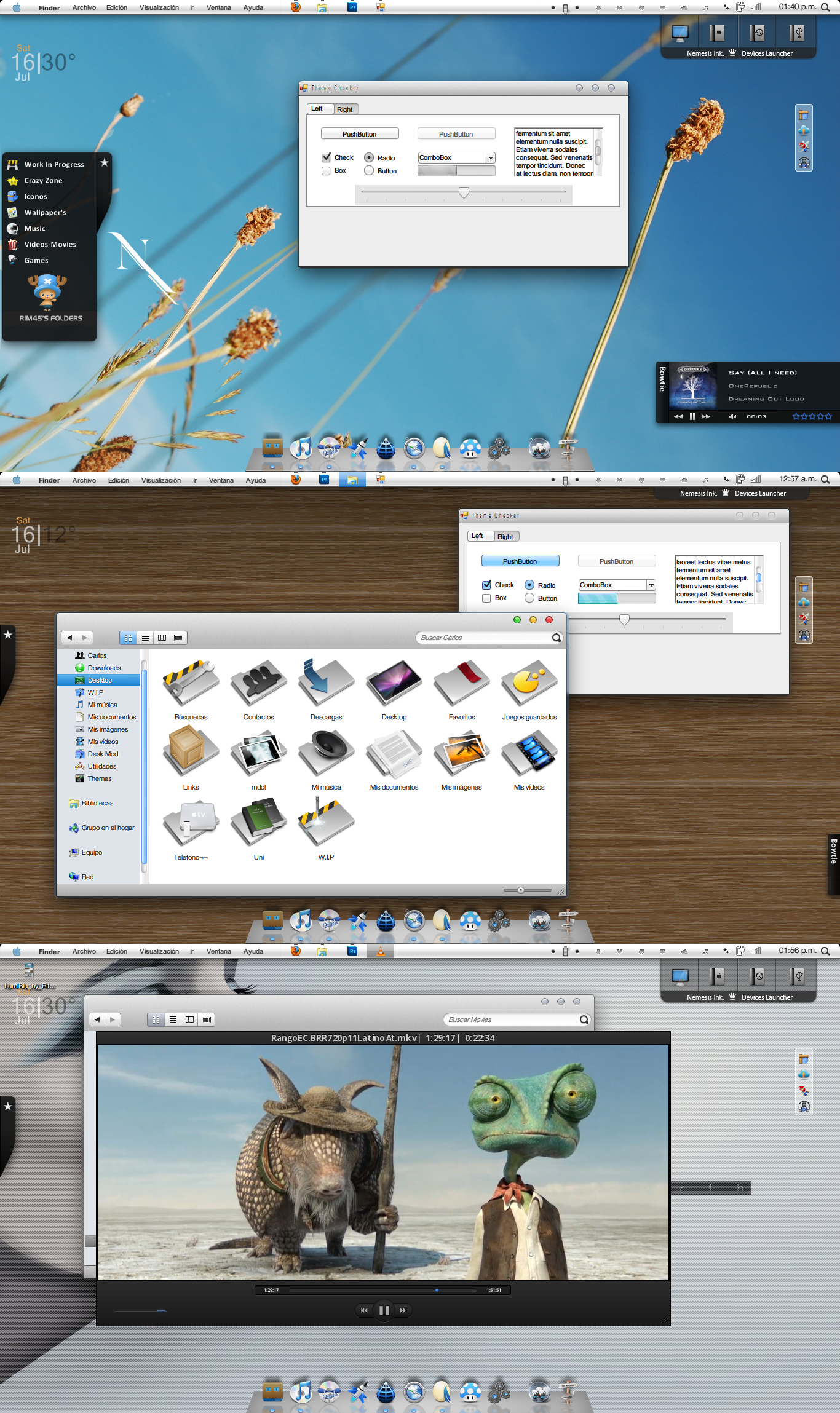
Task: Select Downloads in the Carlos window sidebar
Action: click(98, 668)
